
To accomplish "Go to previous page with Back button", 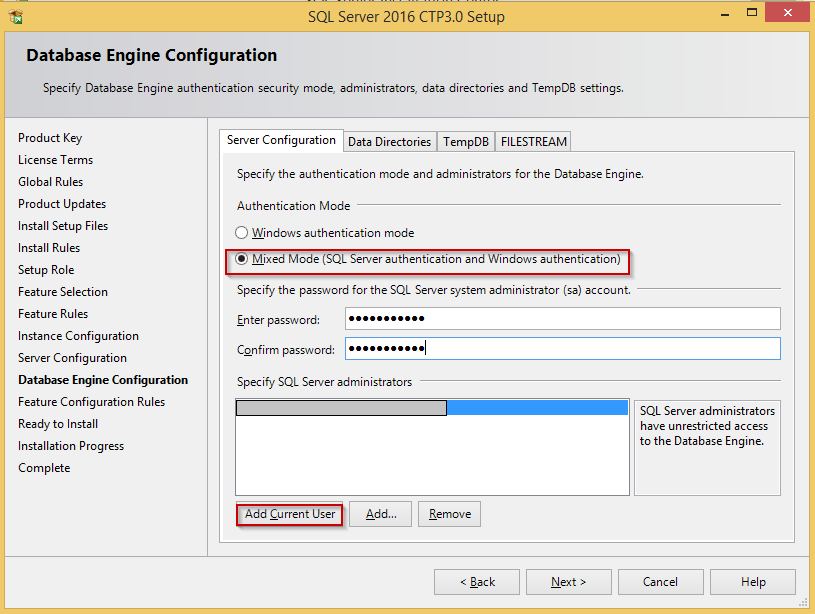I will click(x=477, y=582).
